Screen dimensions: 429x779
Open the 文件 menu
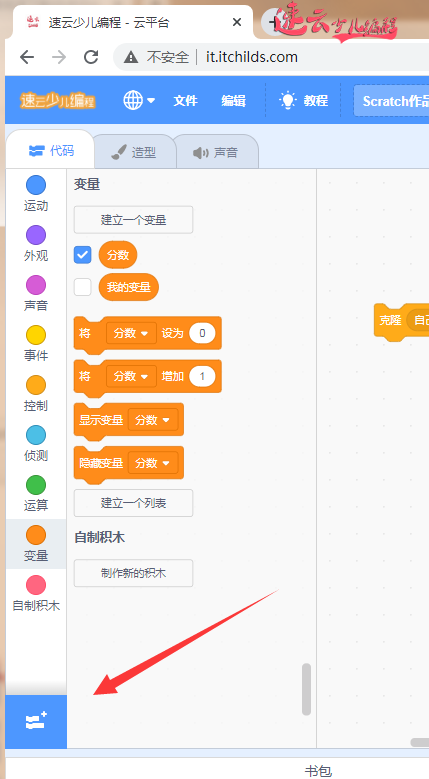185,101
